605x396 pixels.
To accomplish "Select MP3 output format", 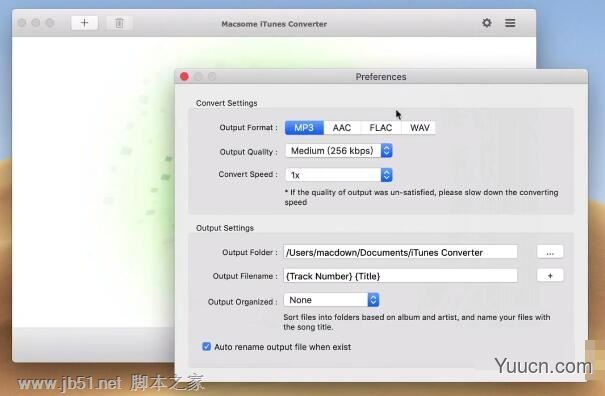I will coord(304,128).
